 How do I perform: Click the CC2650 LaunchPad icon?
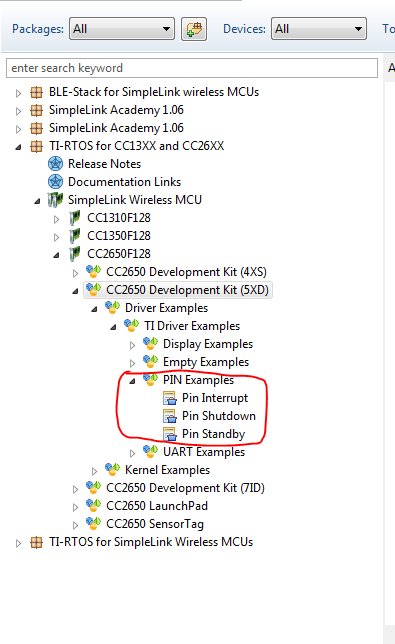pyautogui.click(x=94, y=506)
